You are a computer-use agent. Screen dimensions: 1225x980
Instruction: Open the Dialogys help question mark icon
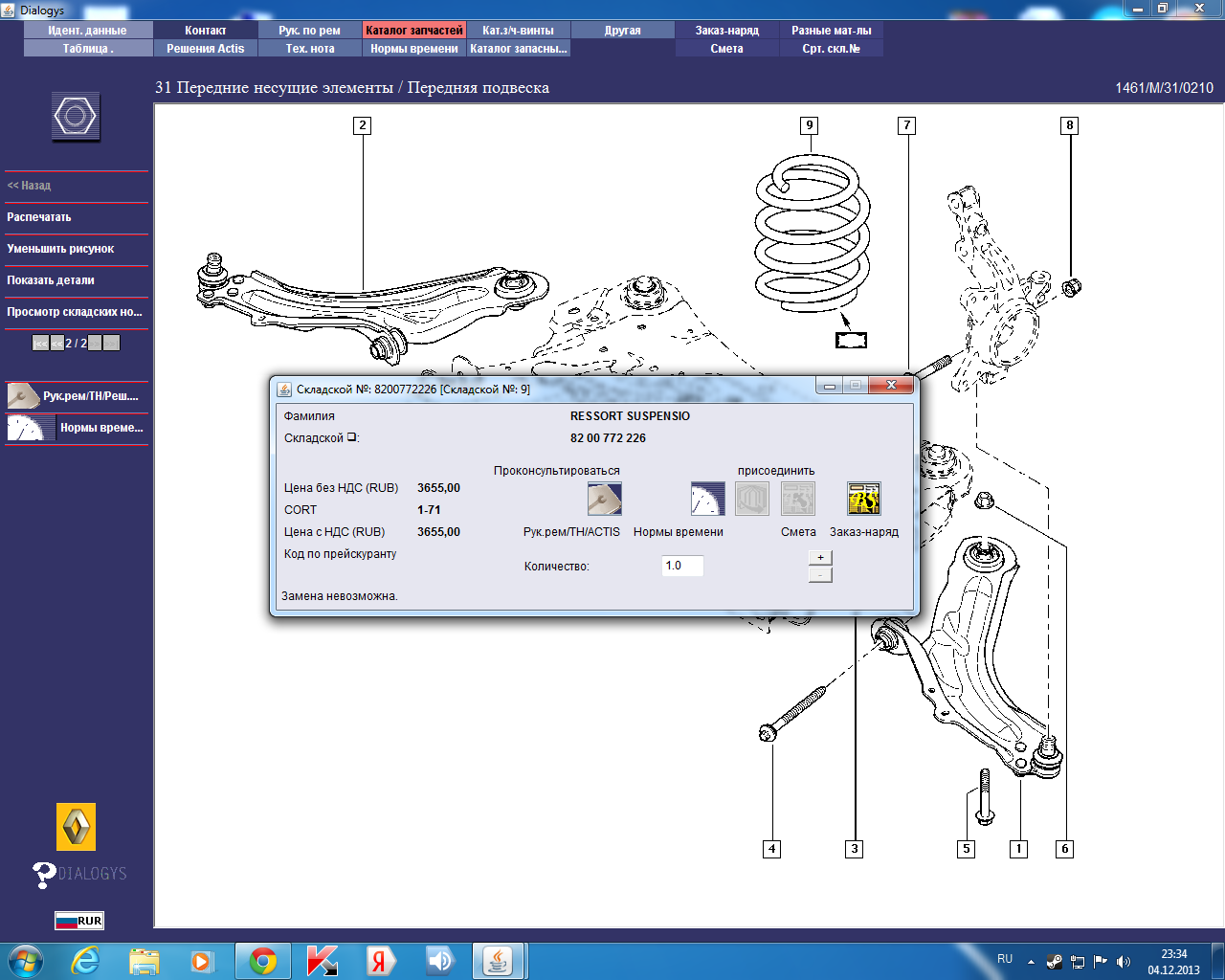(x=44, y=874)
